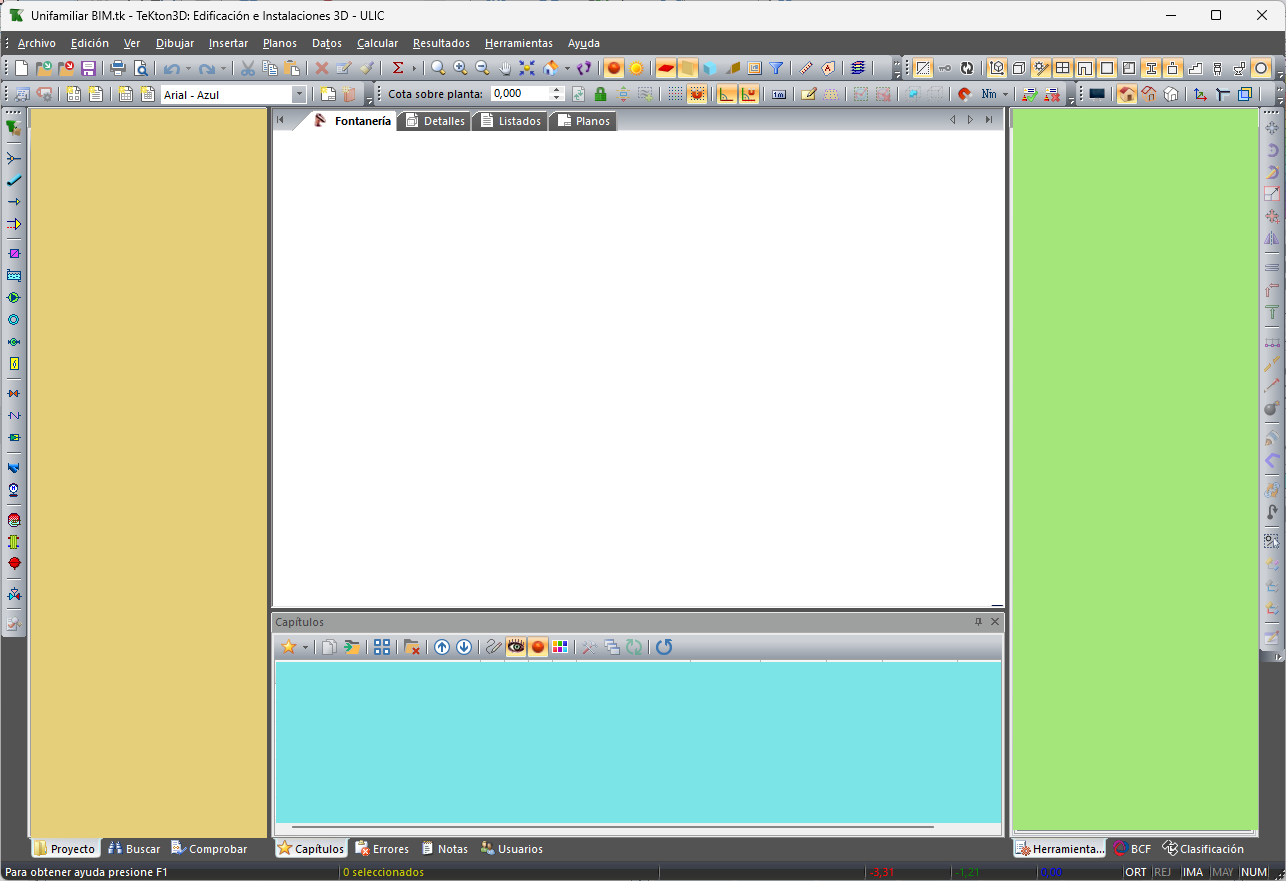Click the blue refresh arrow in Capítulos
Image resolution: width=1286 pixels, height=881 pixels.
(664, 647)
